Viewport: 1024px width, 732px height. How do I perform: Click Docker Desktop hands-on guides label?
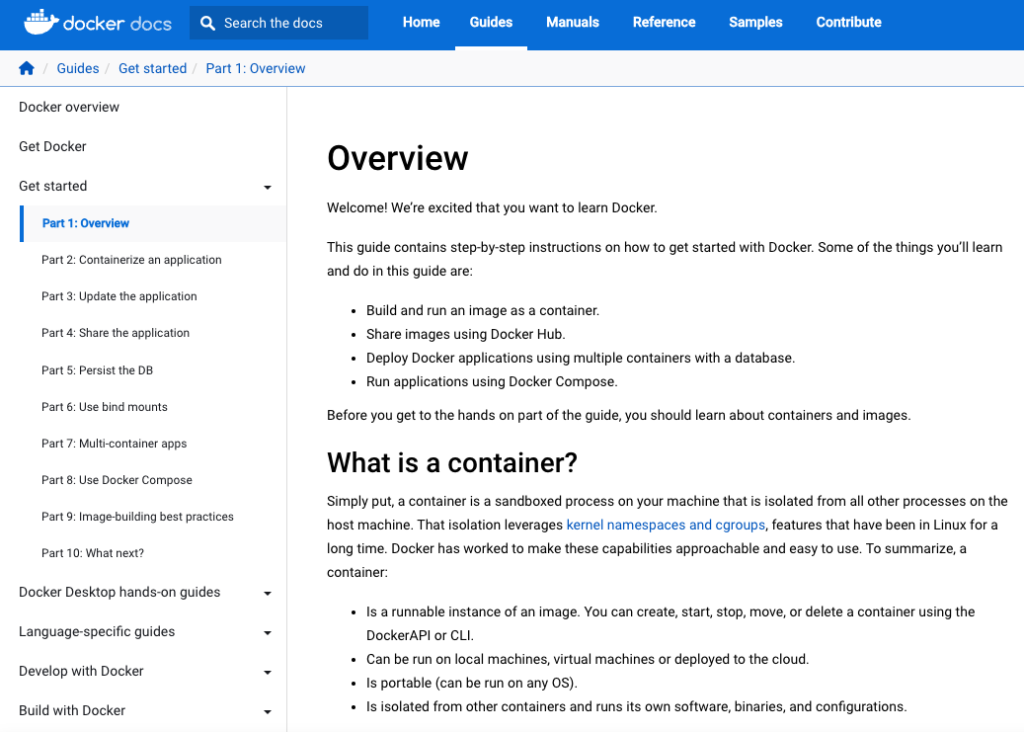pos(120,592)
